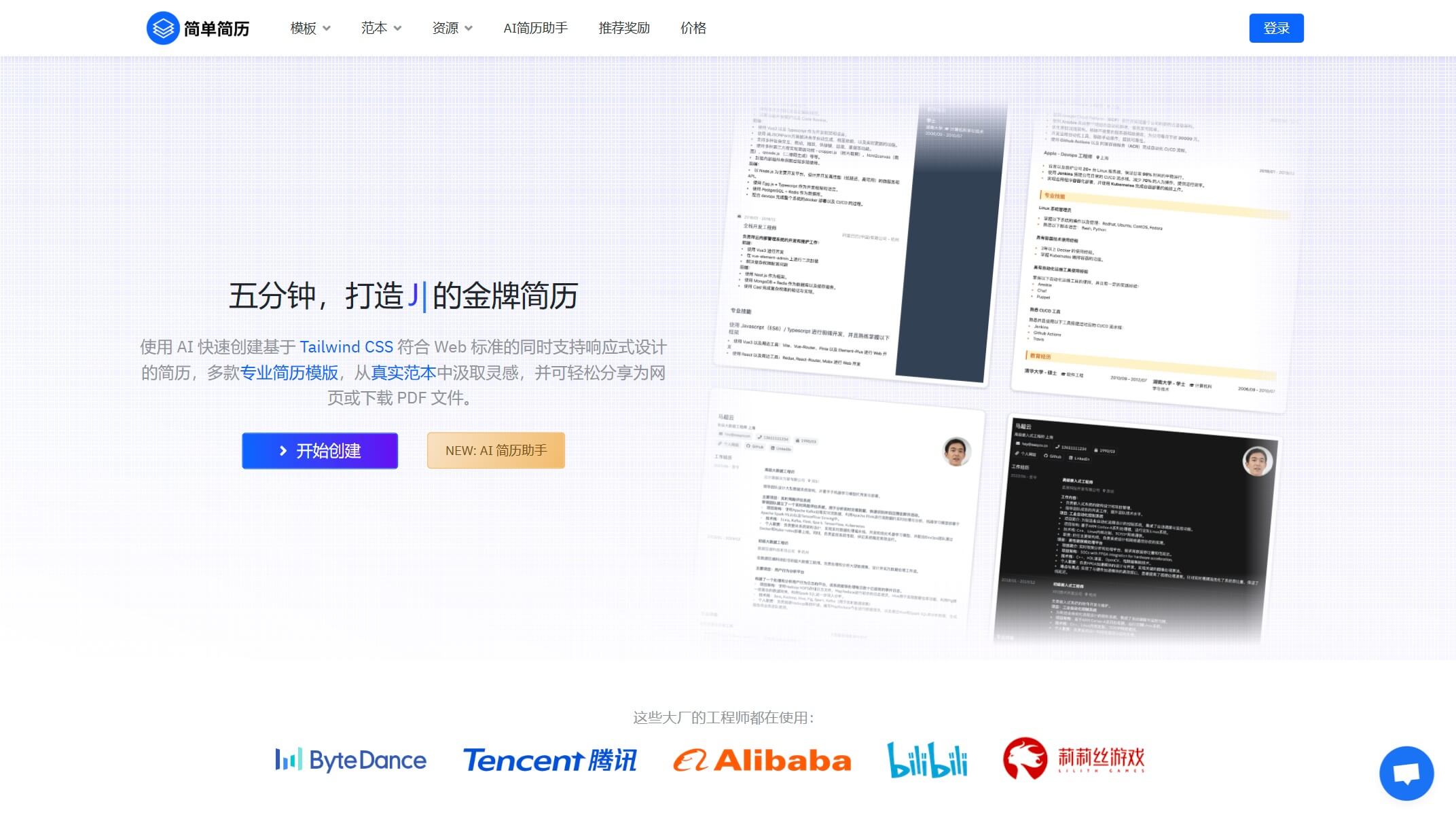Click the 专业简历模版 link

point(288,372)
